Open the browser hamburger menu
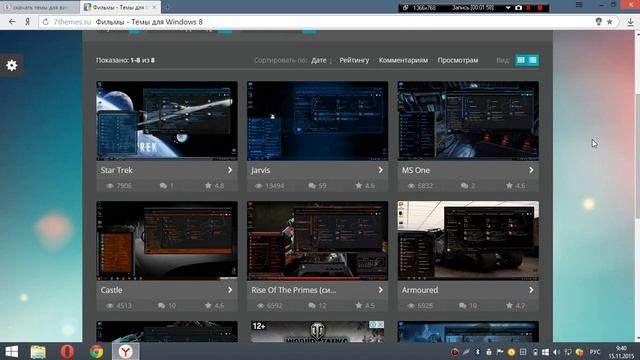 [579, 5]
